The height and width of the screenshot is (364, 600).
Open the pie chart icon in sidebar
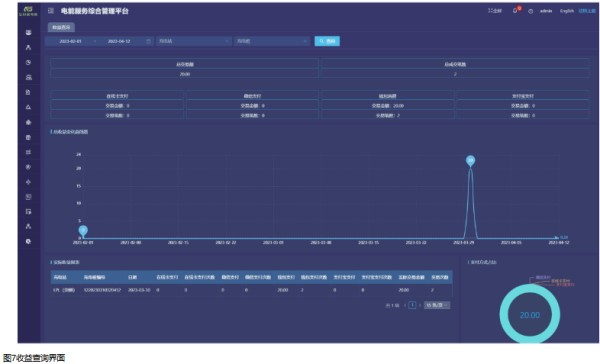pos(28,62)
